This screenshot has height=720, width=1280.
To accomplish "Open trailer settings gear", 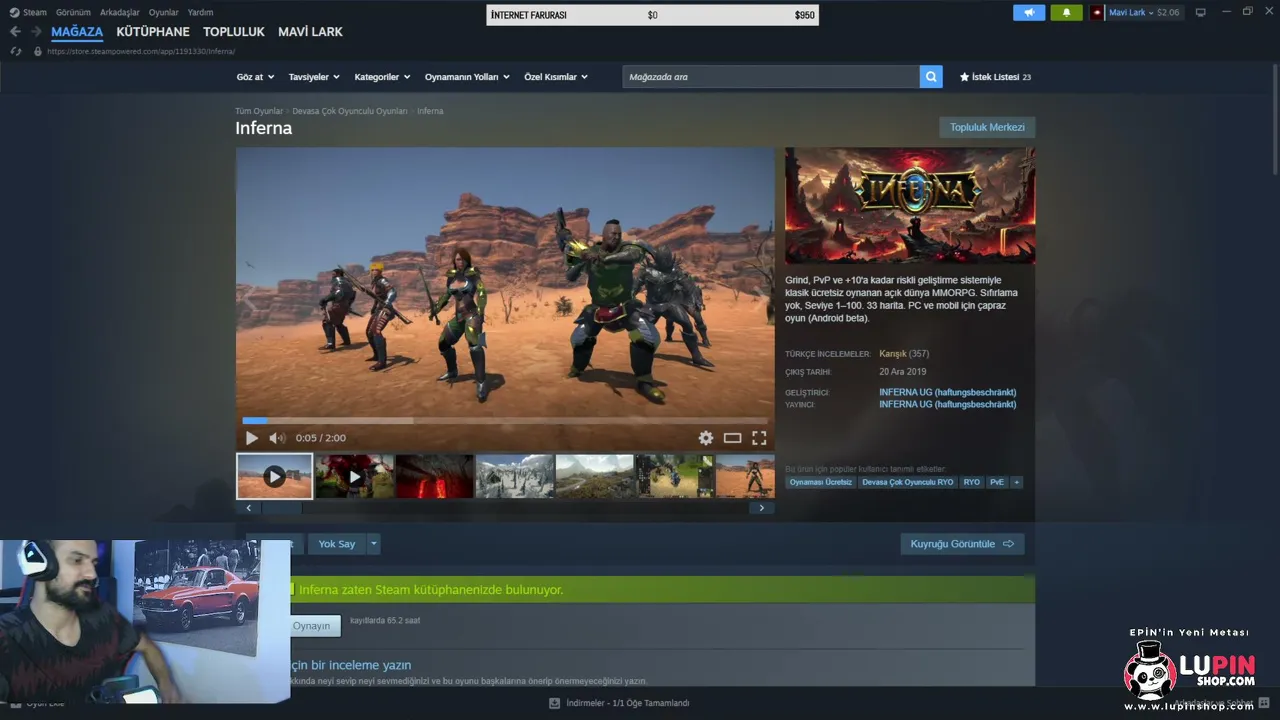I will coord(706,438).
